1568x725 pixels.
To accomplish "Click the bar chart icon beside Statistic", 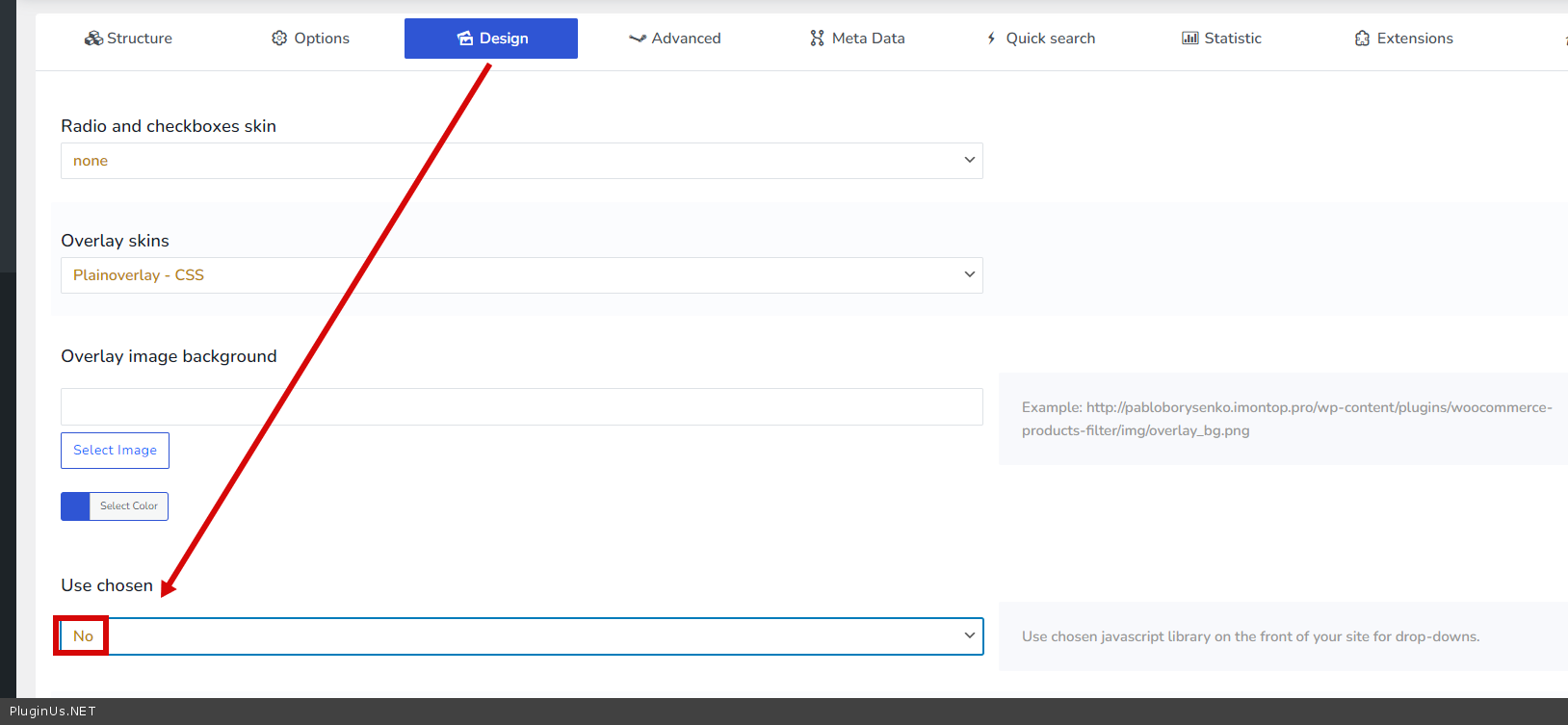I will coord(1190,39).
